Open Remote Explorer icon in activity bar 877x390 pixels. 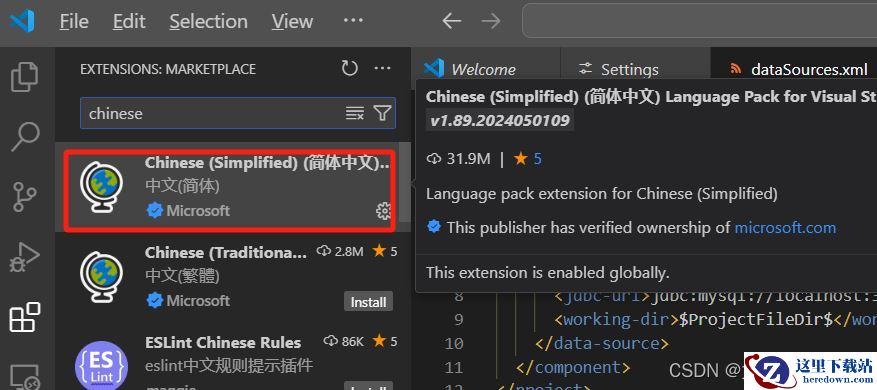tap(25, 377)
